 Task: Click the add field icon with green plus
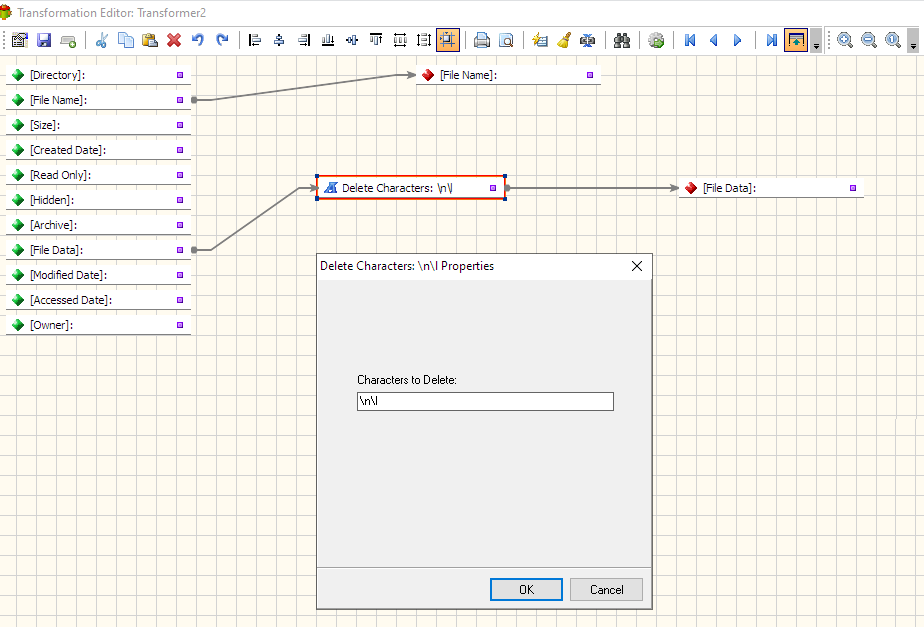[68, 40]
